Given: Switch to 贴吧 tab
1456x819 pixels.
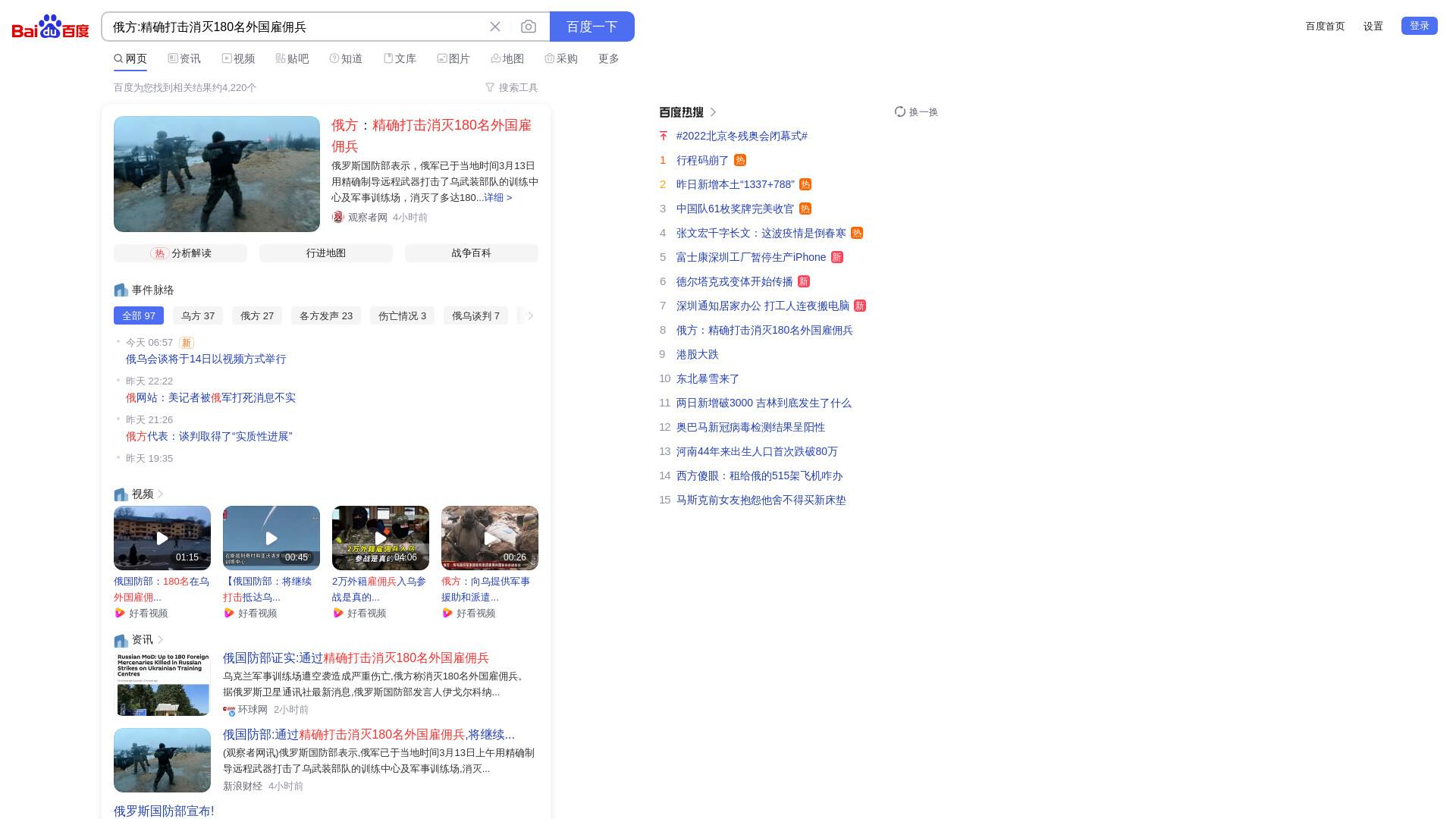Looking at the screenshot, I should pyautogui.click(x=292, y=58).
